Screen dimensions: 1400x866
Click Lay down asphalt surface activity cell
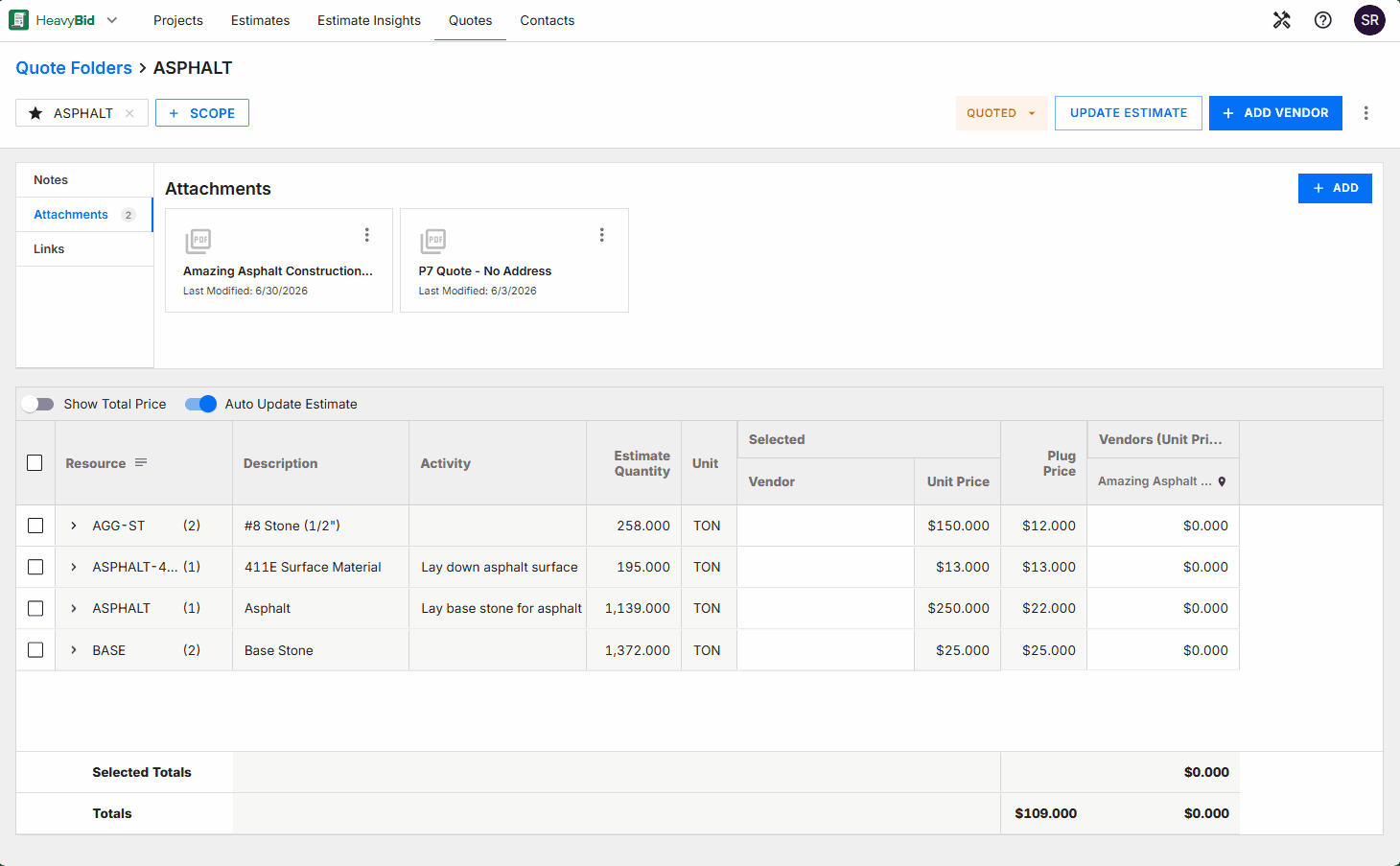coord(498,567)
